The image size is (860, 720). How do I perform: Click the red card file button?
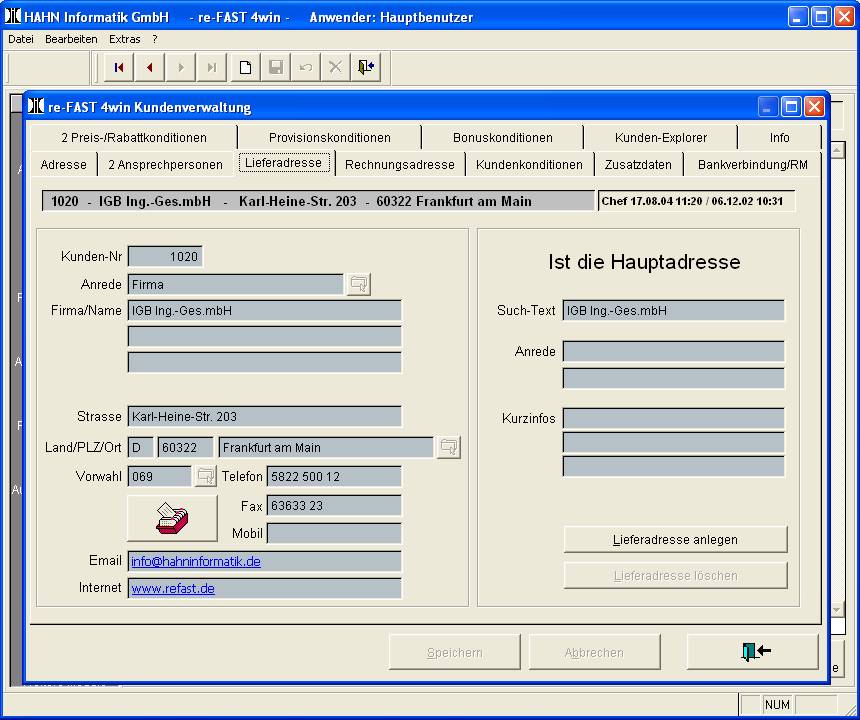pyautogui.click(x=172, y=518)
